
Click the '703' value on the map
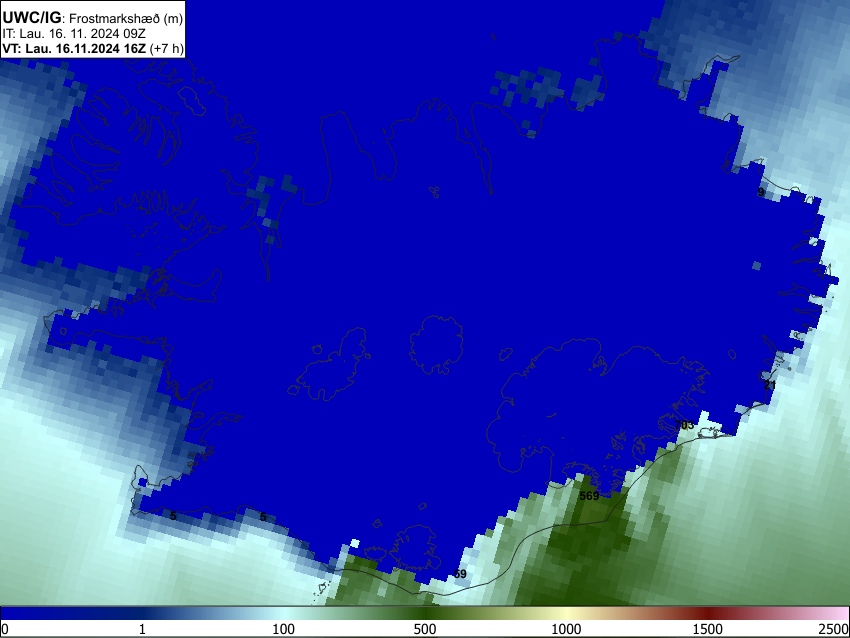coord(685,425)
